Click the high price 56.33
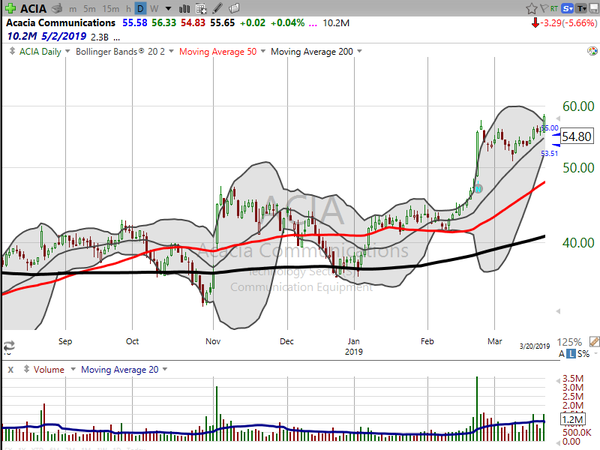Image resolution: width=600 pixels, height=450 pixels. 164,23
